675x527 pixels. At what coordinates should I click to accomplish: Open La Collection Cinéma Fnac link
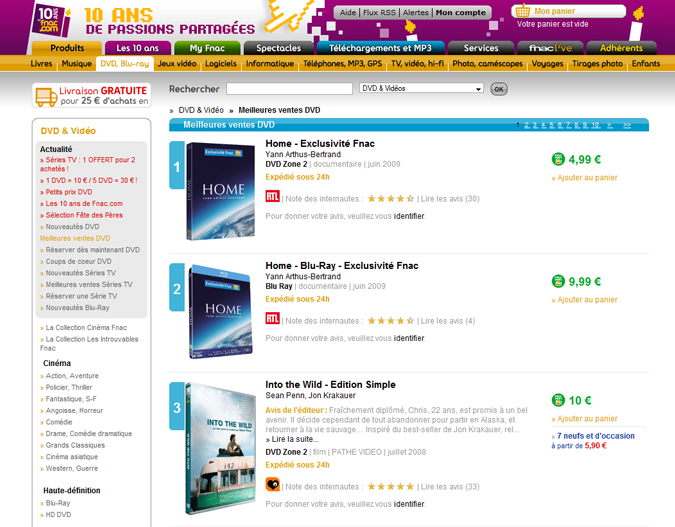point(86,327)
